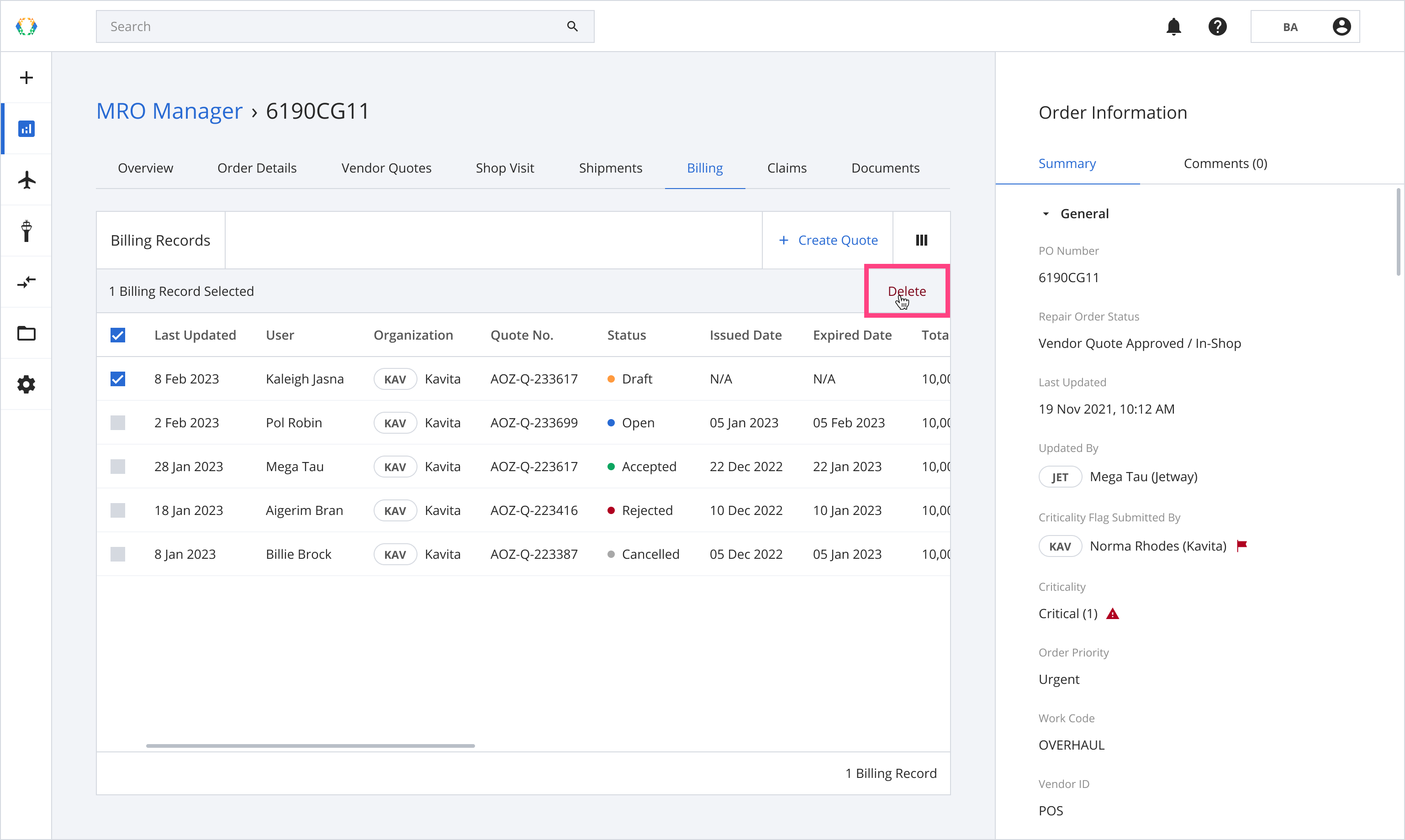Screen dimensions: 1405x840
Task: Click the critical warning triangle icon
Action: coord(1112,614)
